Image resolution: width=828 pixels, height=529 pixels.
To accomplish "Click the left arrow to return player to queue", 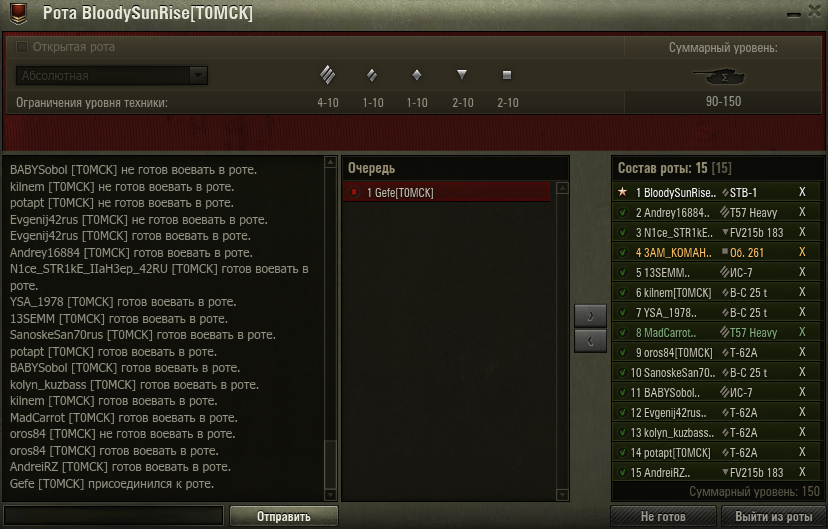I will (x=590, y=341).
